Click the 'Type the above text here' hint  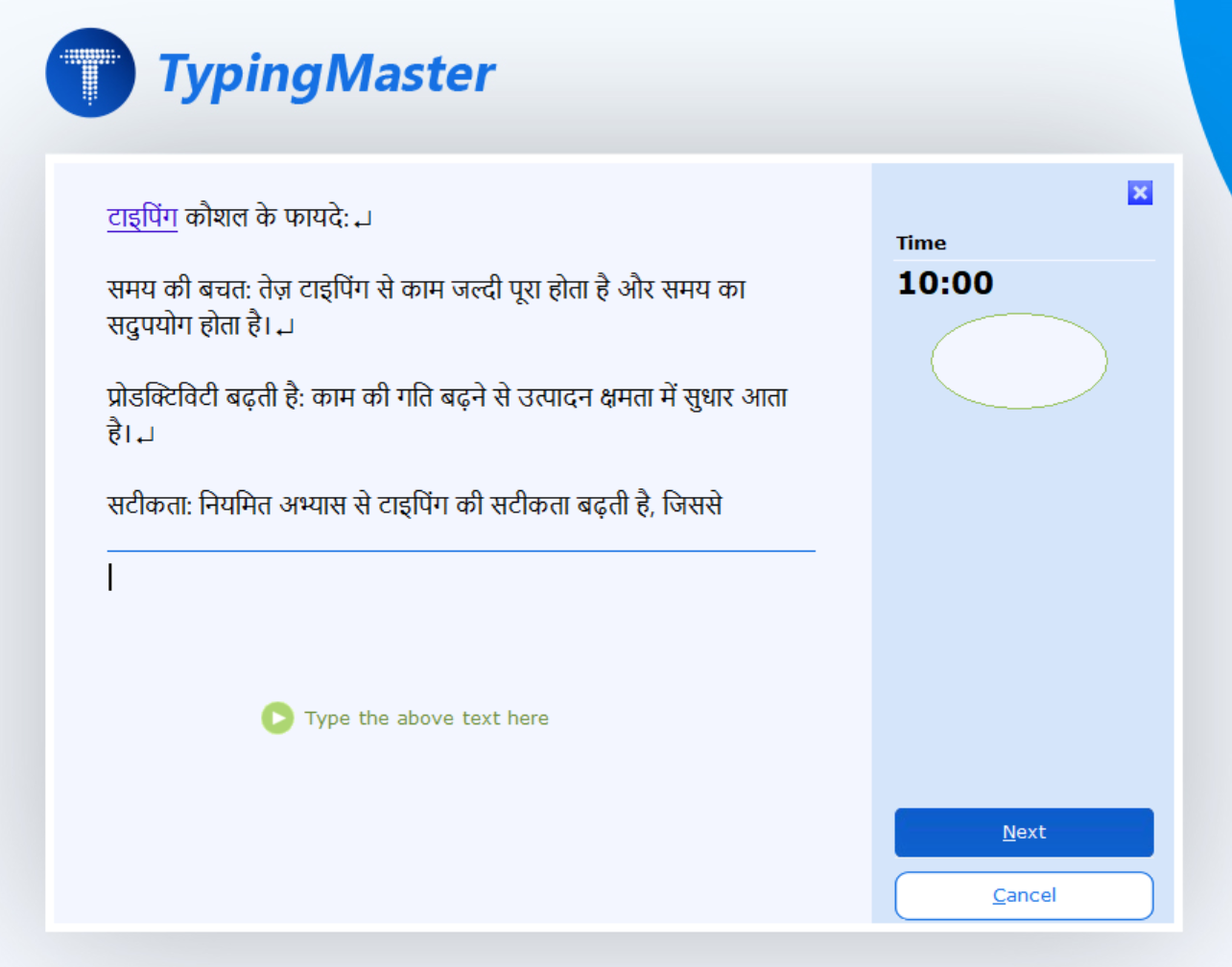[427, 718]
